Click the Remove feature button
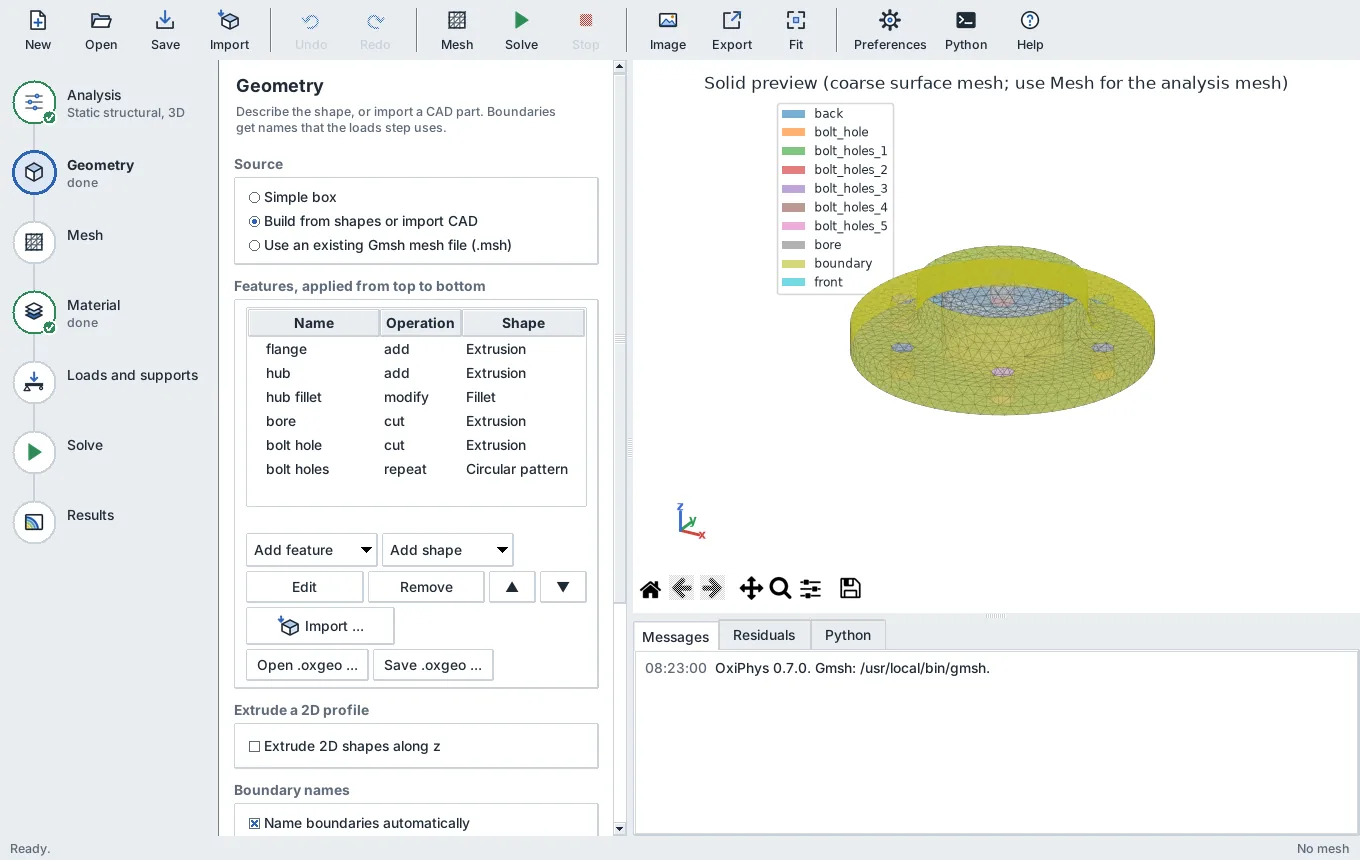 click(x=426, y=587)
